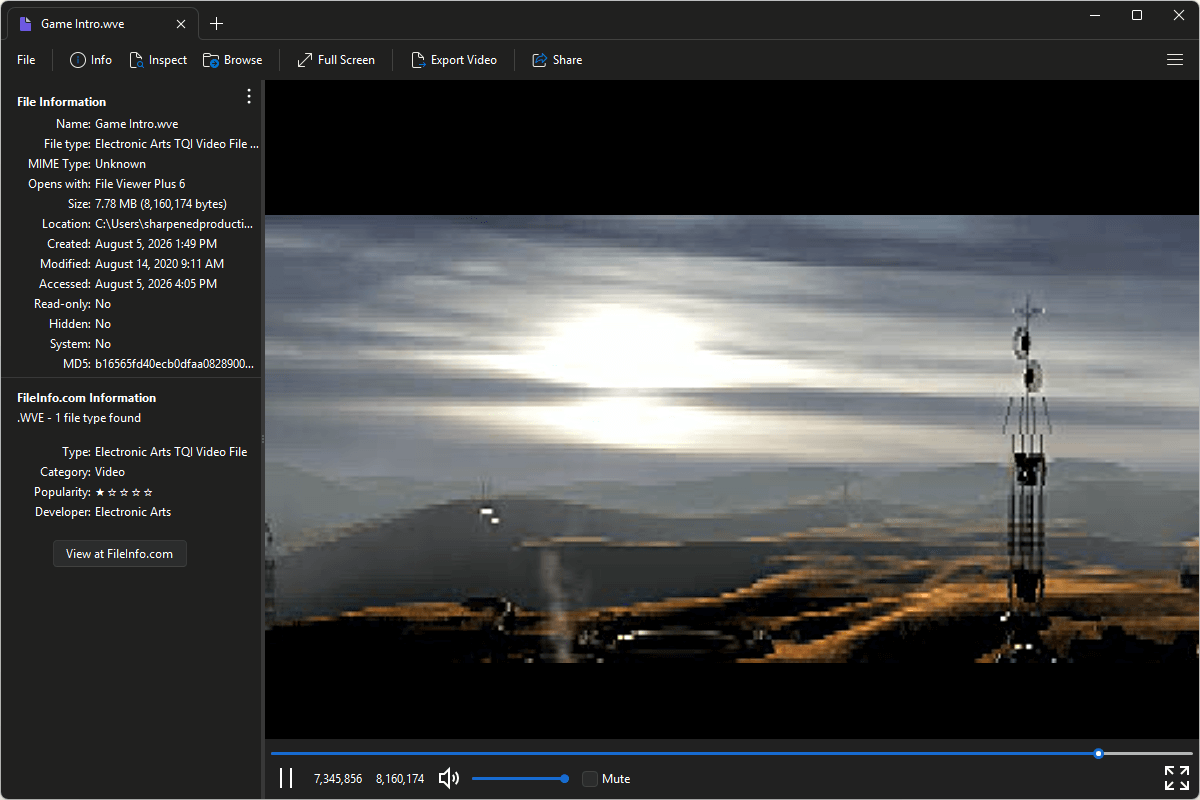Click the speaker volume icon
Screen dimensions: 1200x800
click(x=449, y=778)
